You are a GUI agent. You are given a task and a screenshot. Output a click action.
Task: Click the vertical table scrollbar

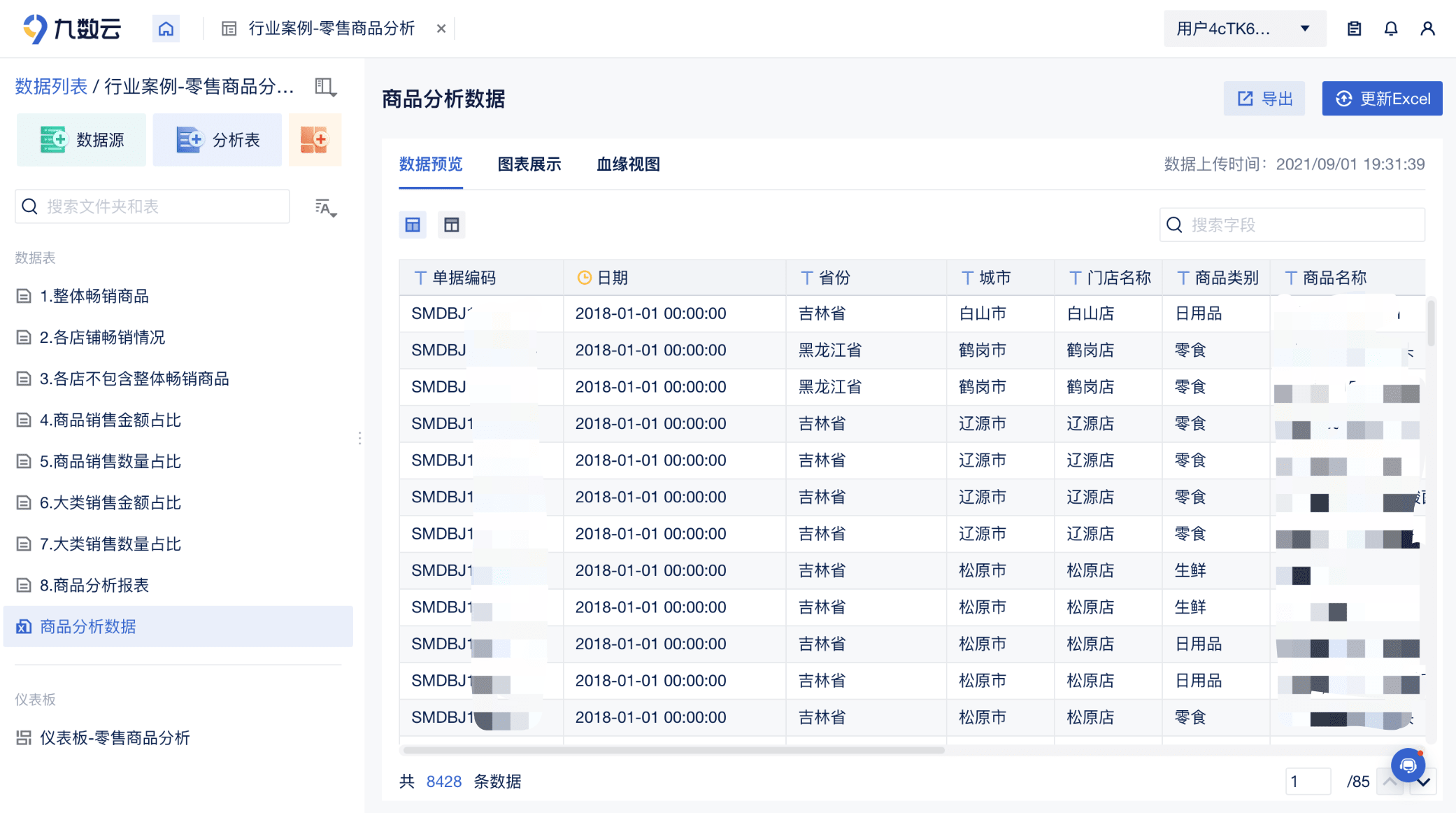pyautogui.click(x=1431, y=323)
